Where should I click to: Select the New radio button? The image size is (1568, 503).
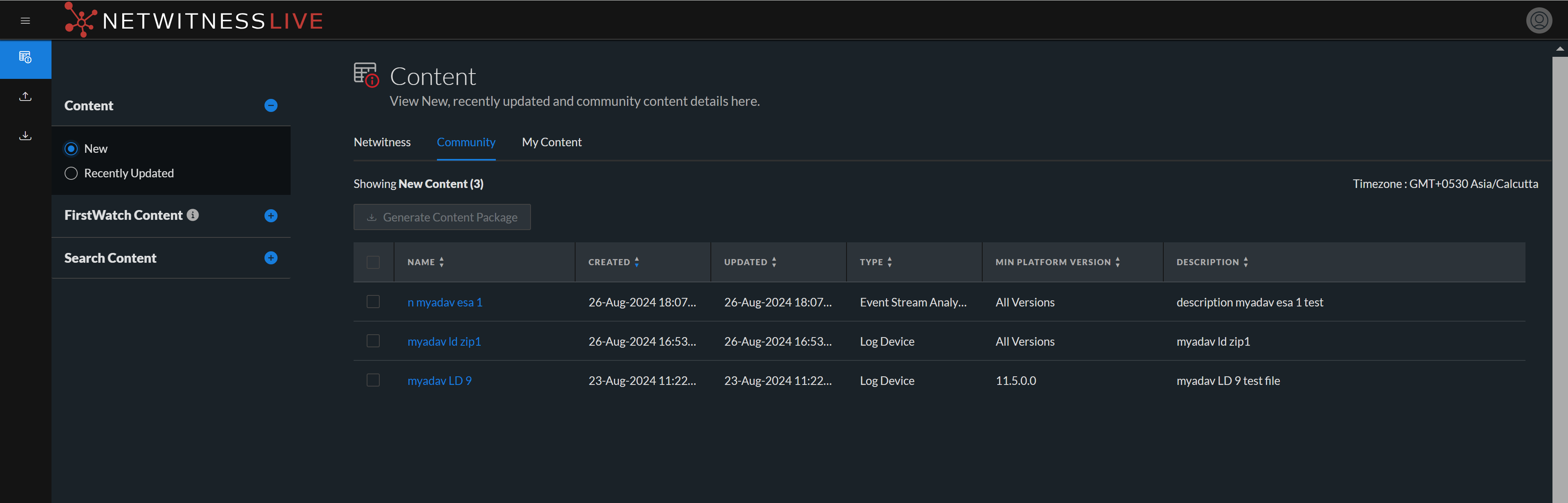pos(71,149)
